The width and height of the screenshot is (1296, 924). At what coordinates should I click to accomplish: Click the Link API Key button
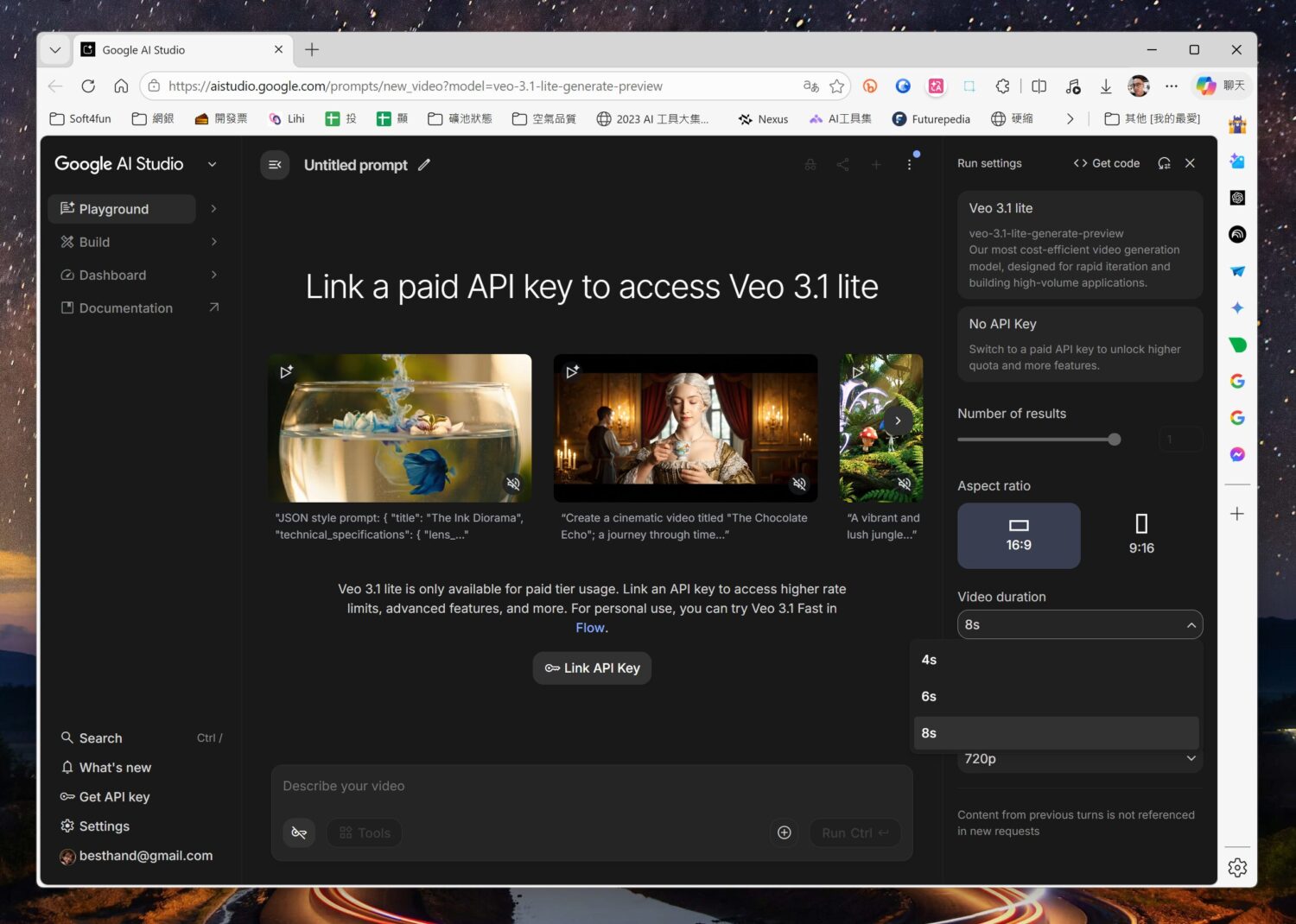(592, 668)
